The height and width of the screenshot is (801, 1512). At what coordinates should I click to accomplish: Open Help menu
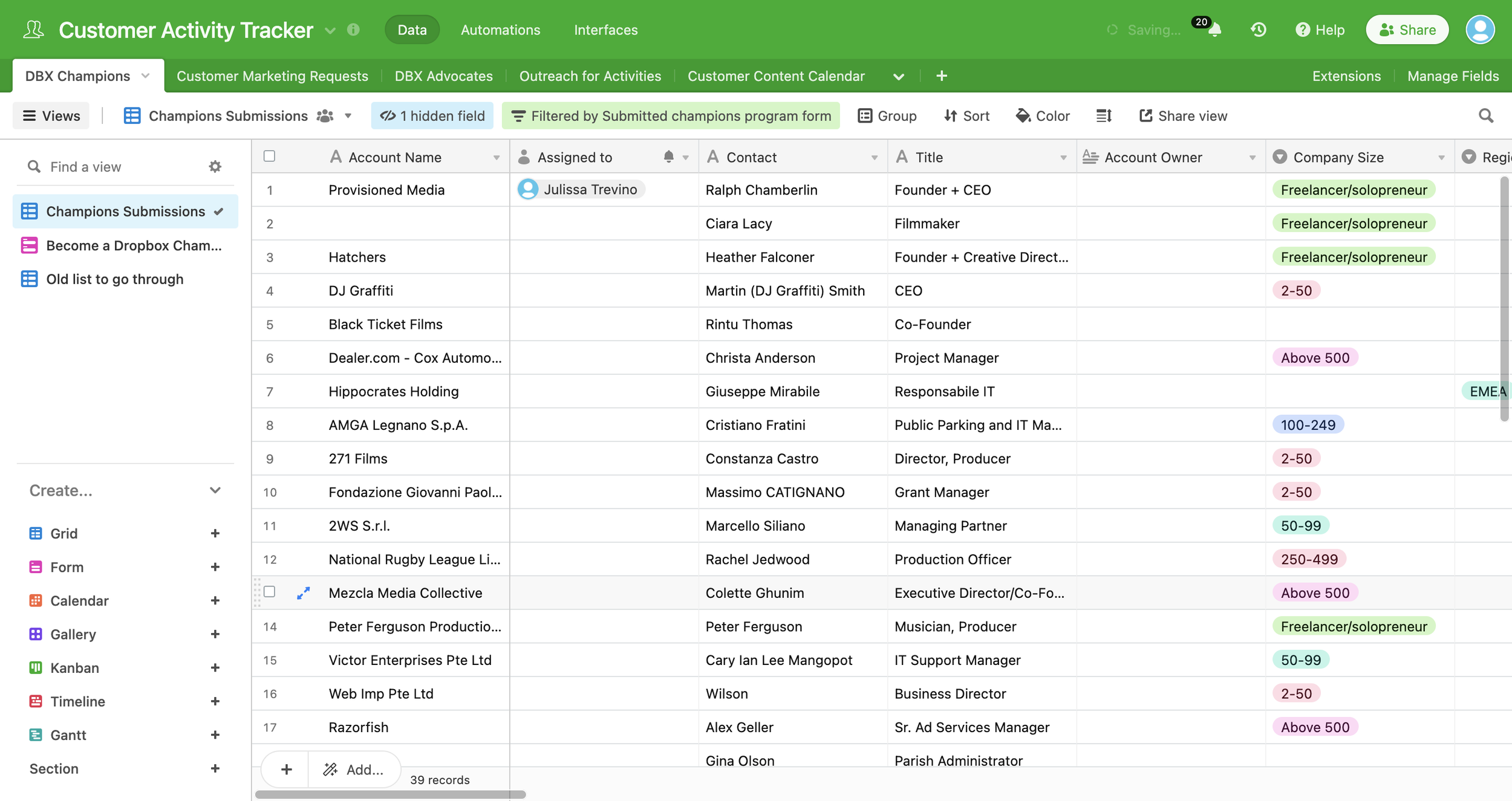tap(1320, 30)
